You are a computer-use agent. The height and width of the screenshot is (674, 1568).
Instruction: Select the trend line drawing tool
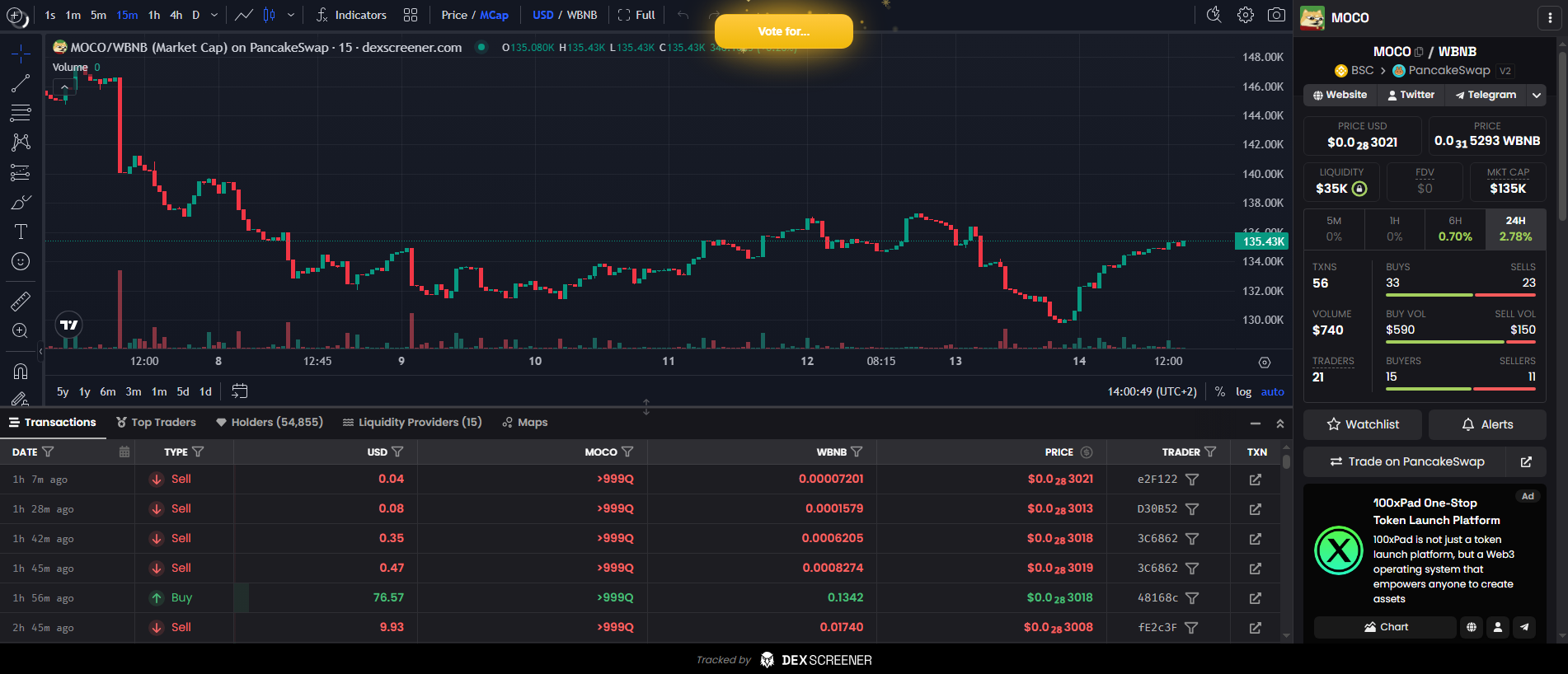21,83
